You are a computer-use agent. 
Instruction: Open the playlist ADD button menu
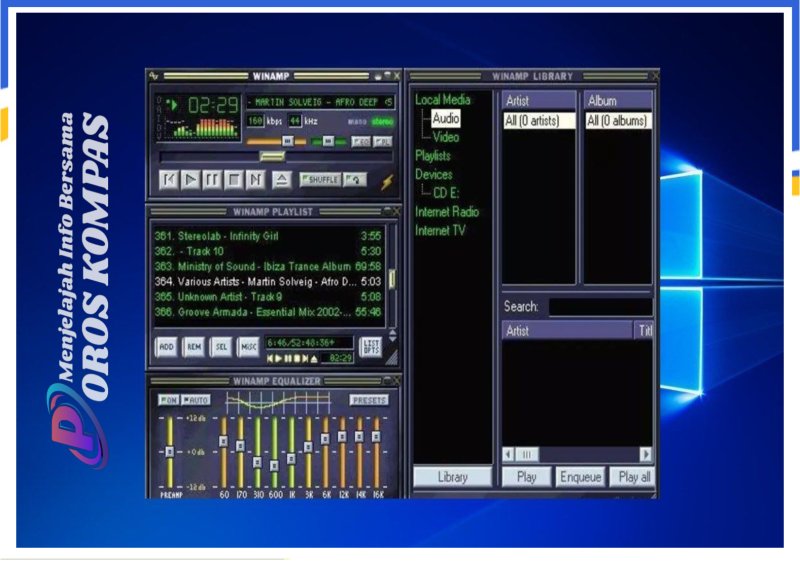coord(166,346)
